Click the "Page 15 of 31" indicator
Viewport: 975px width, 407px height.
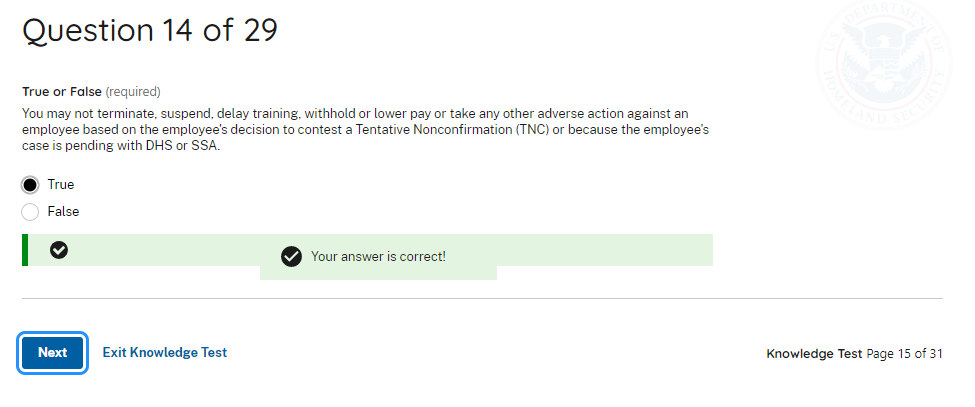(904, 353)
